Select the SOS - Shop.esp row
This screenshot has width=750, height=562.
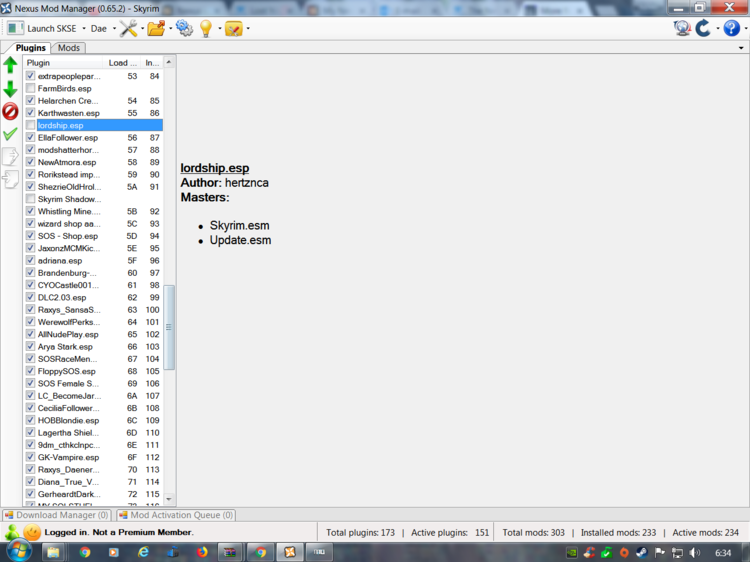(x=93, y=236)
